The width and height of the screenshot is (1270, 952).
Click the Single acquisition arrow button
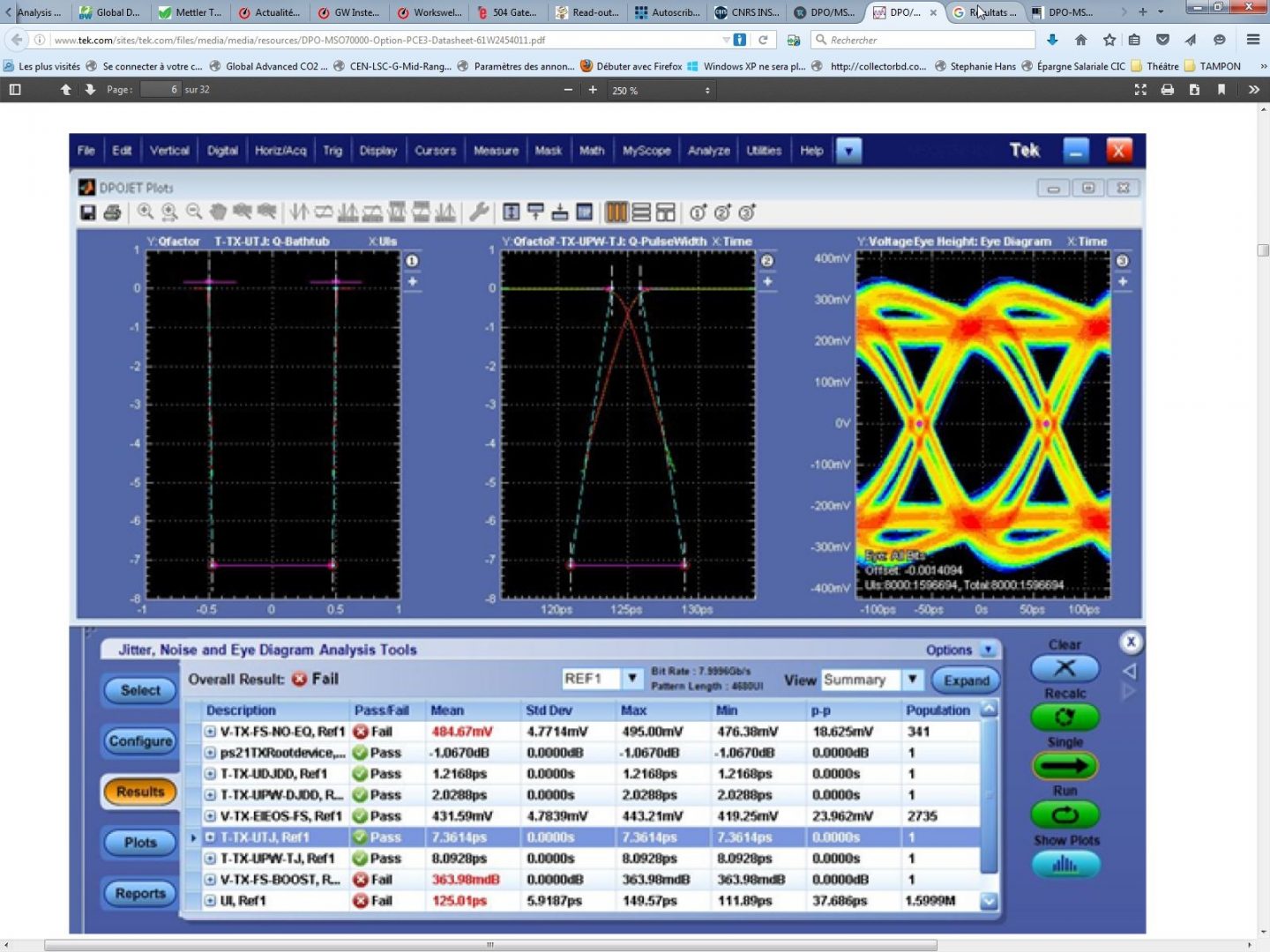point(1065,766)
